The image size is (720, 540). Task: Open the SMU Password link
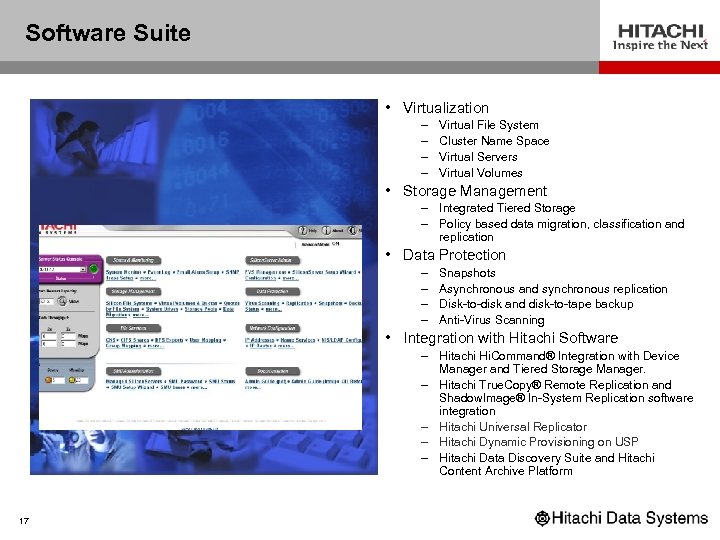point(185,381)
